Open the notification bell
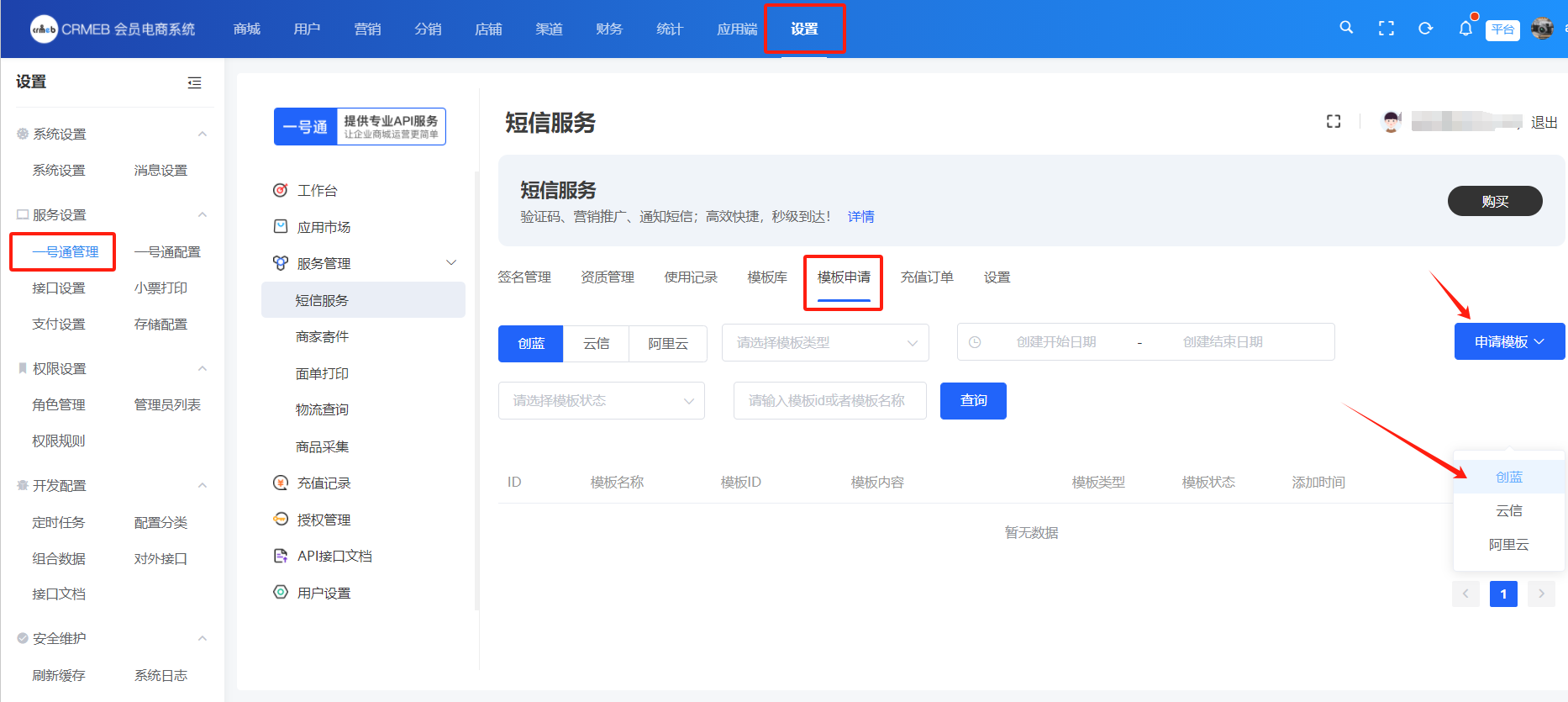This screenshot has height=702, width=1568. [1465, 29]
